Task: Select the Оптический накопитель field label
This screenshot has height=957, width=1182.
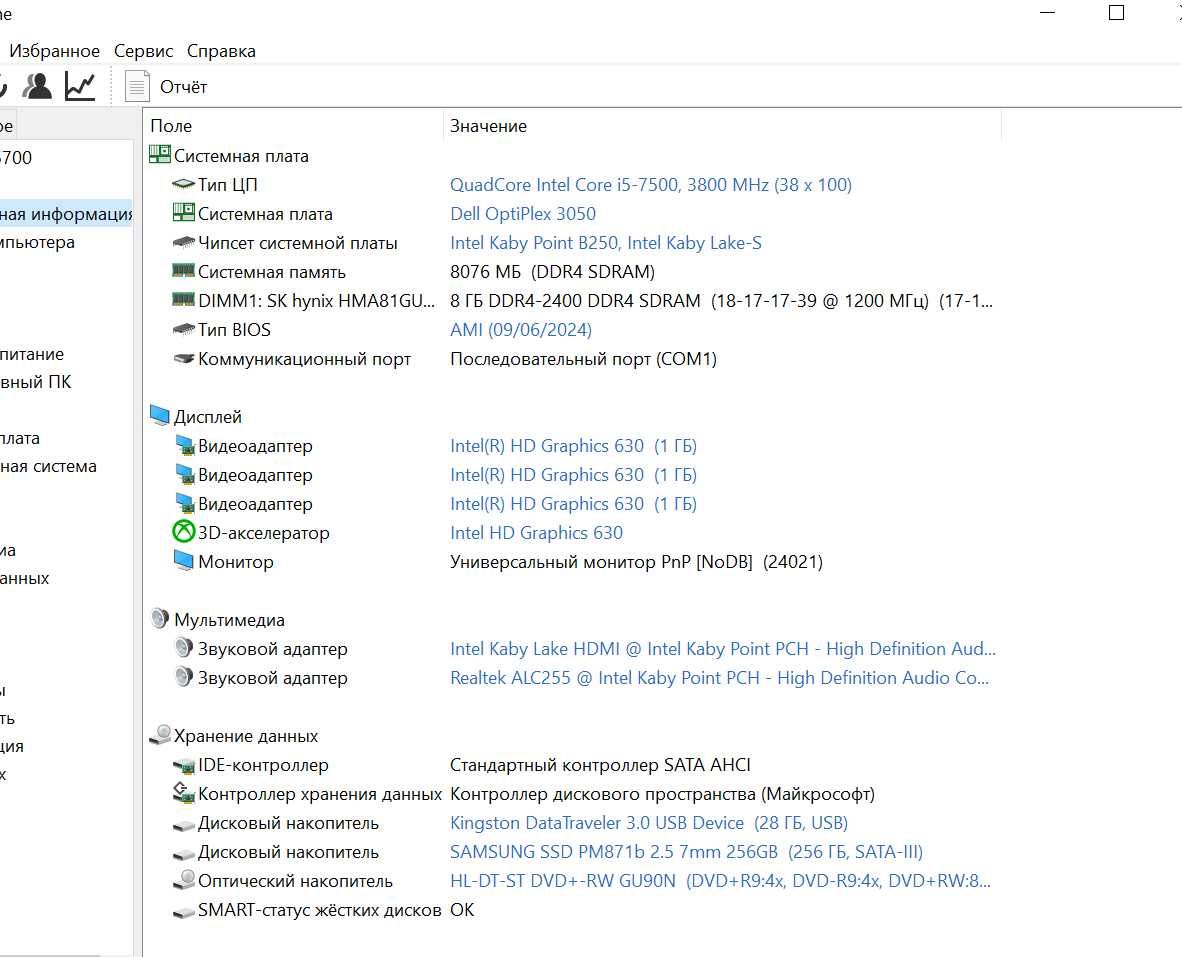Action: (x=295, y=881)
